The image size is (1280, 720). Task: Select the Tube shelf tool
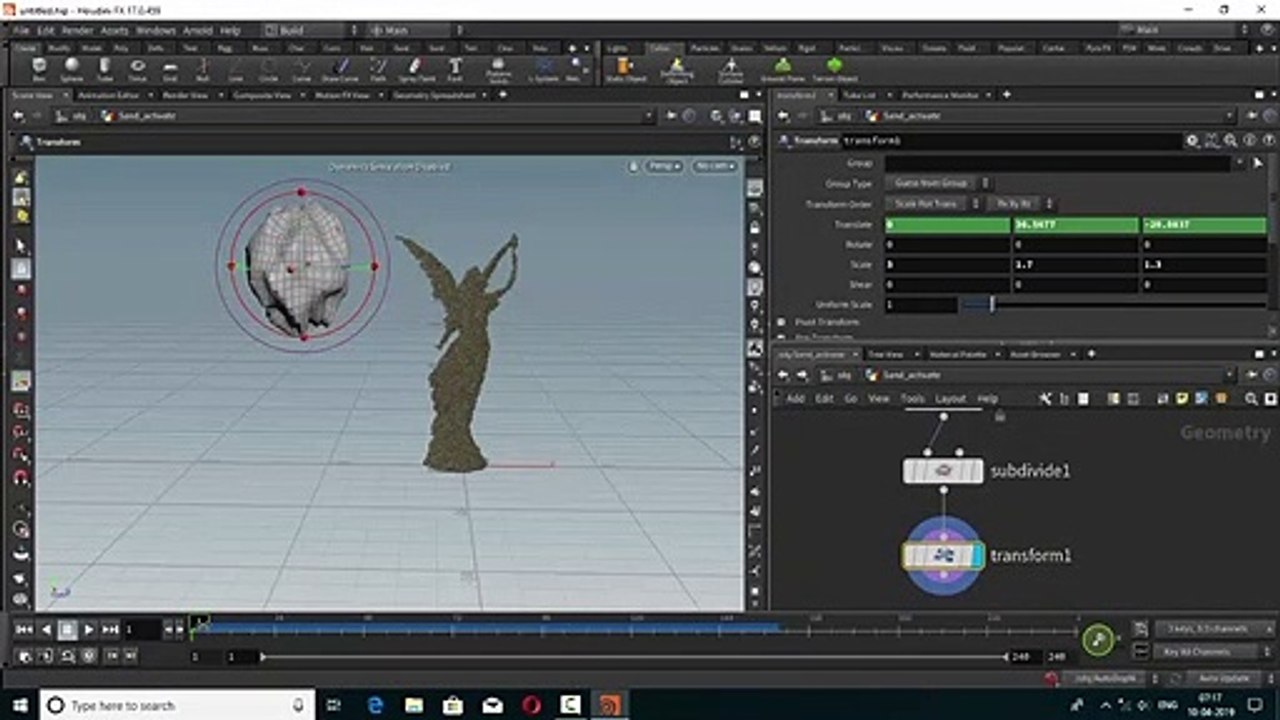[105, 69]
